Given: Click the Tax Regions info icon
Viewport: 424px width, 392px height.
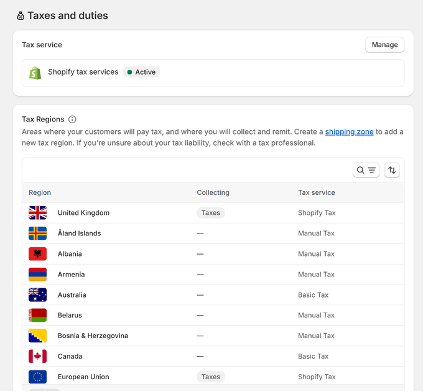Looking at the screenshot, I should 72,119.
